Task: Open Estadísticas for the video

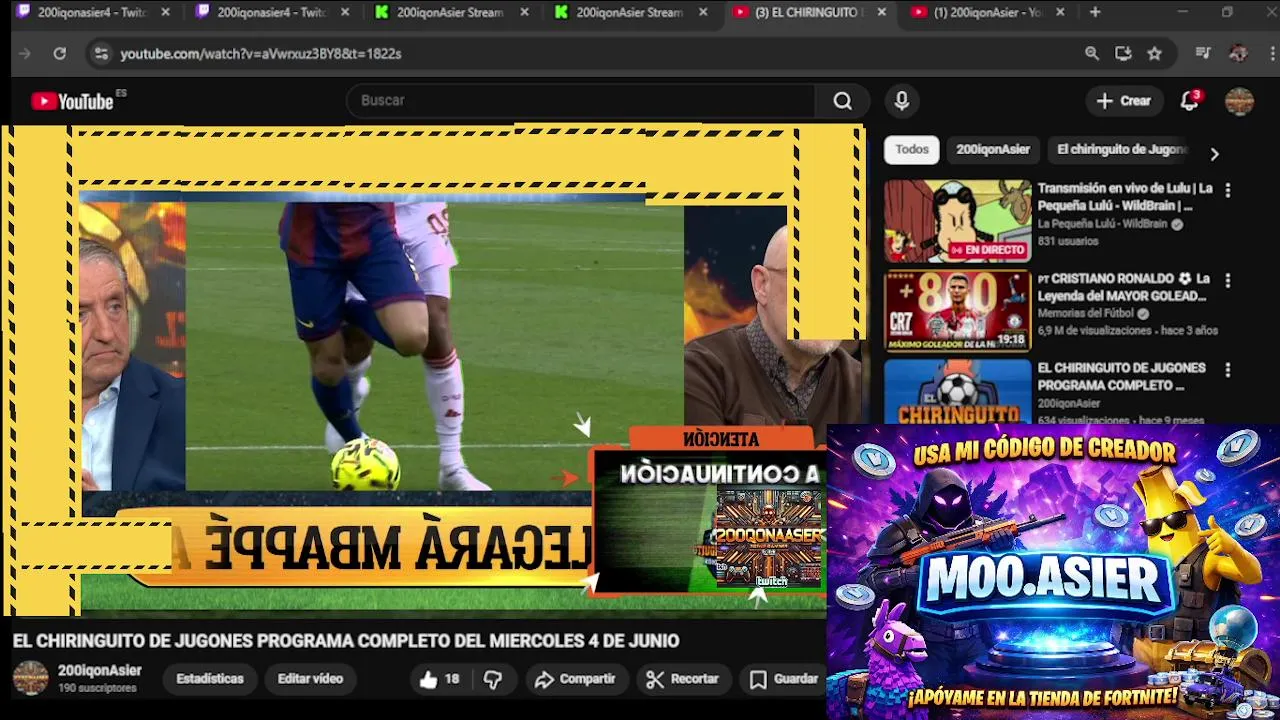Action: 210,679
